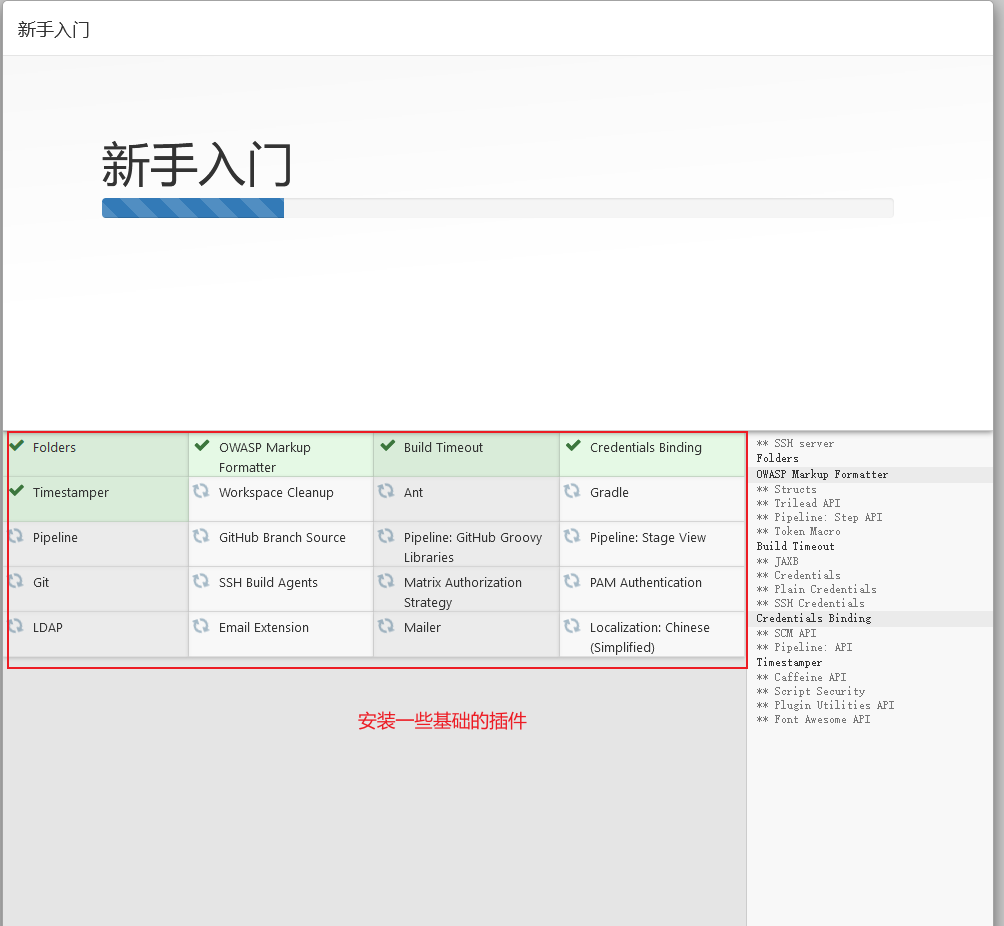The width and height of the screenshot is (1004, 926).
Task: Click the small 新手入门 title in header
Action: (x=54, y=29)
